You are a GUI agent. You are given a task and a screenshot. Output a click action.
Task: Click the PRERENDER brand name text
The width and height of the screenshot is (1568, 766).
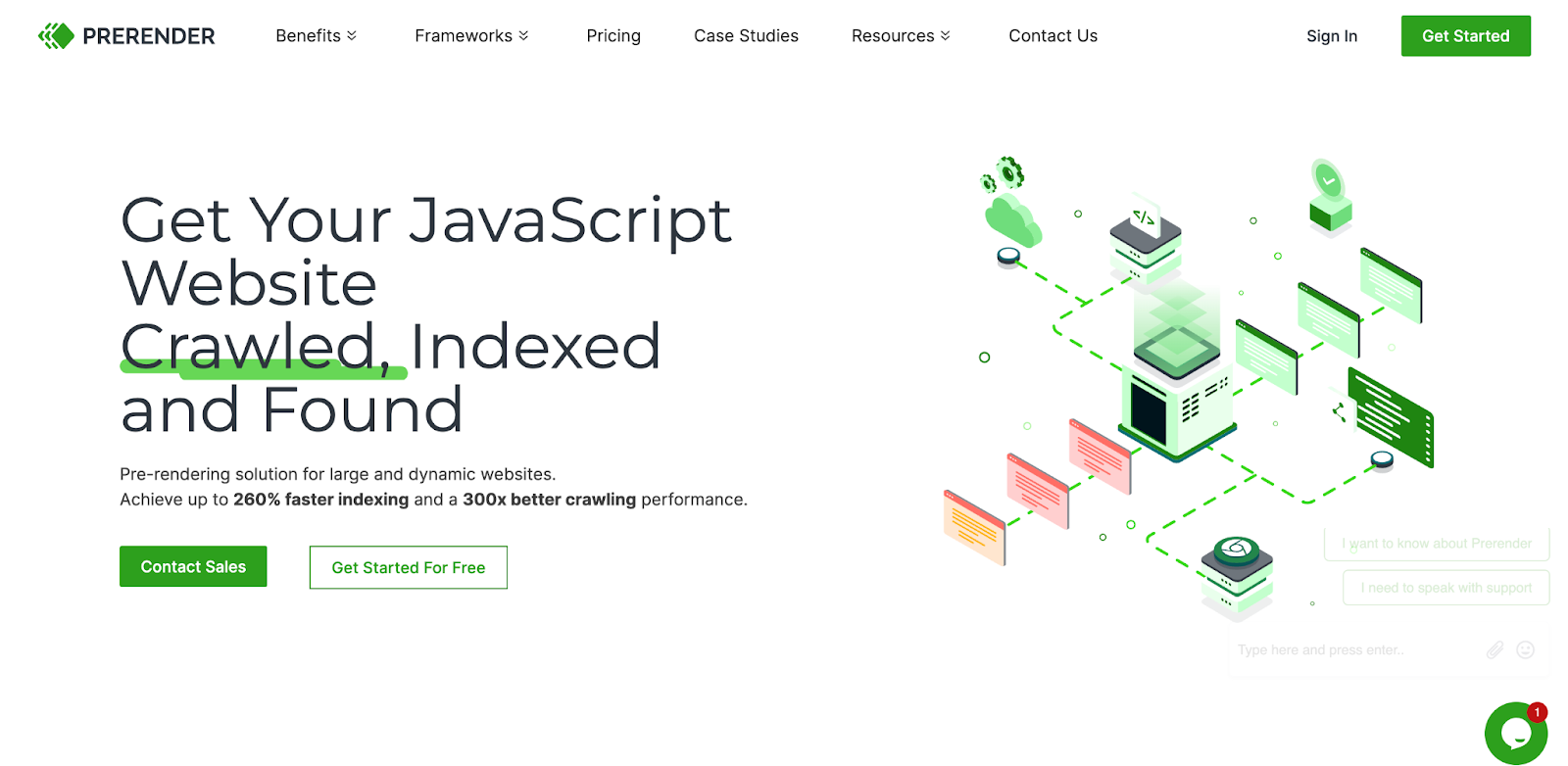pyautogui.click(x=149, y=36)
